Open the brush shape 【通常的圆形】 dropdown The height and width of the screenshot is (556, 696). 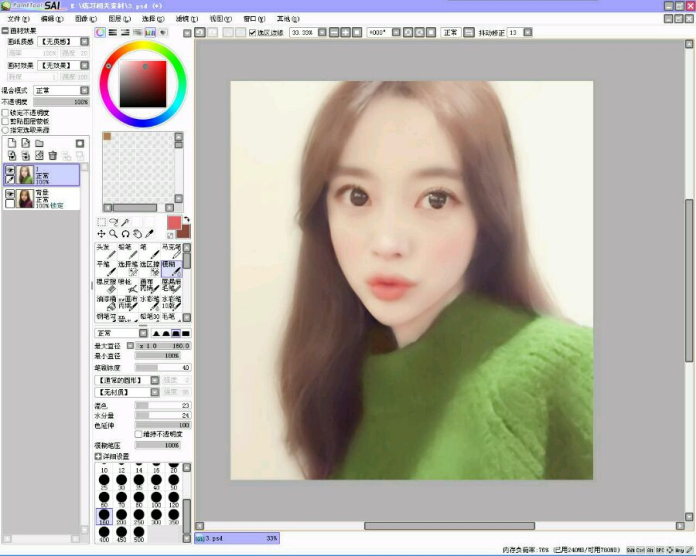point(154,380)
